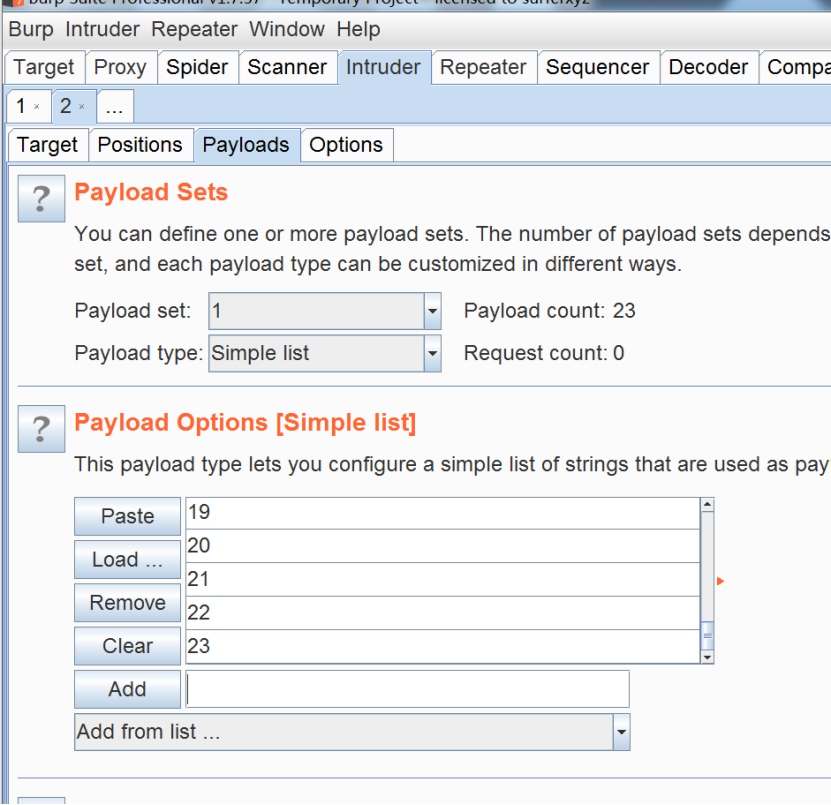Open the Options sub-tab
The width and height of the screenshot is (831, 805).
[x=346, y=145]
